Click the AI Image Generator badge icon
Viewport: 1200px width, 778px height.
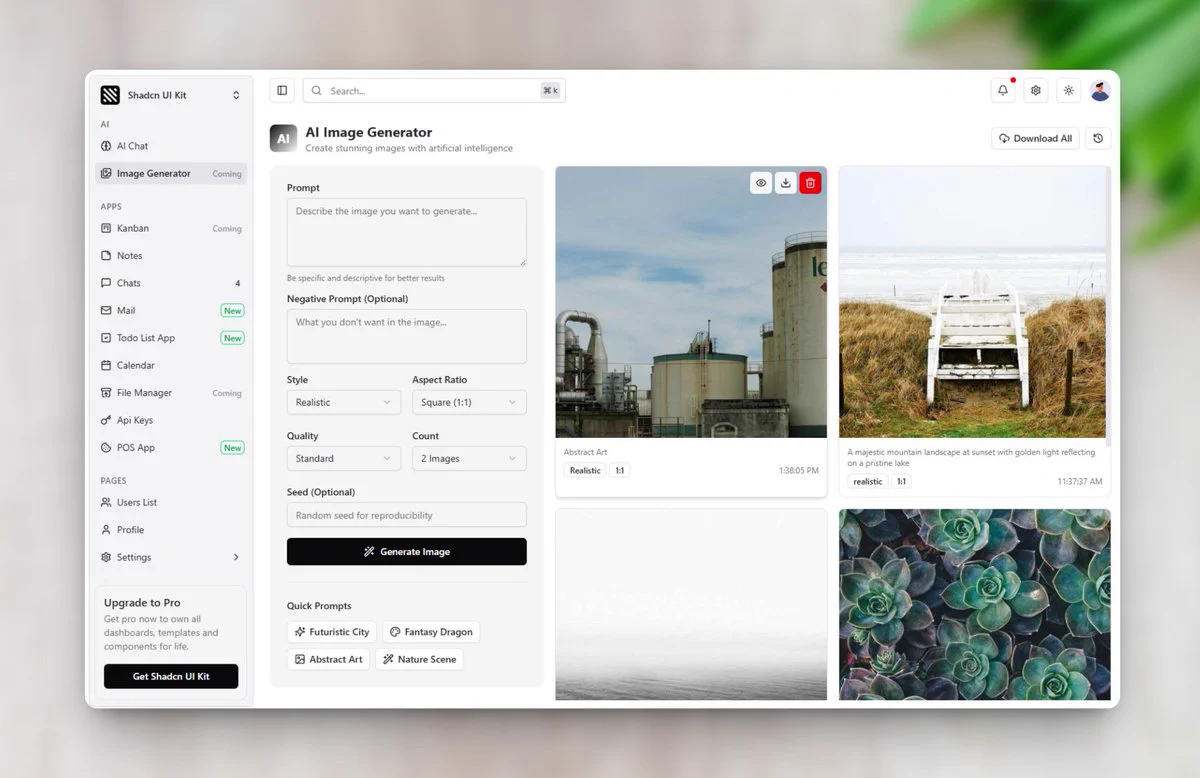283,138
